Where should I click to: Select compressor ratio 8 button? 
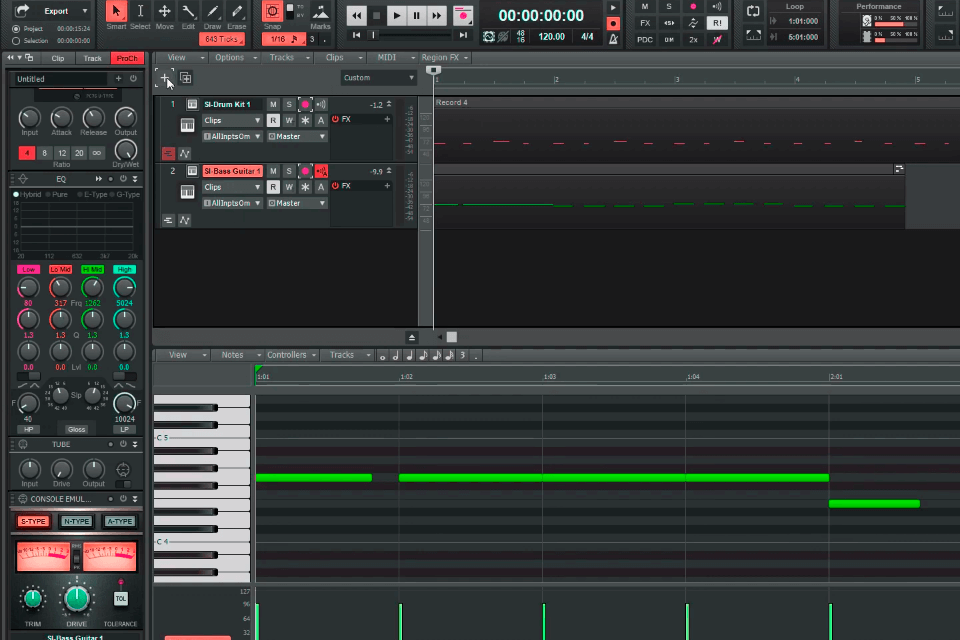pos(44,153)
